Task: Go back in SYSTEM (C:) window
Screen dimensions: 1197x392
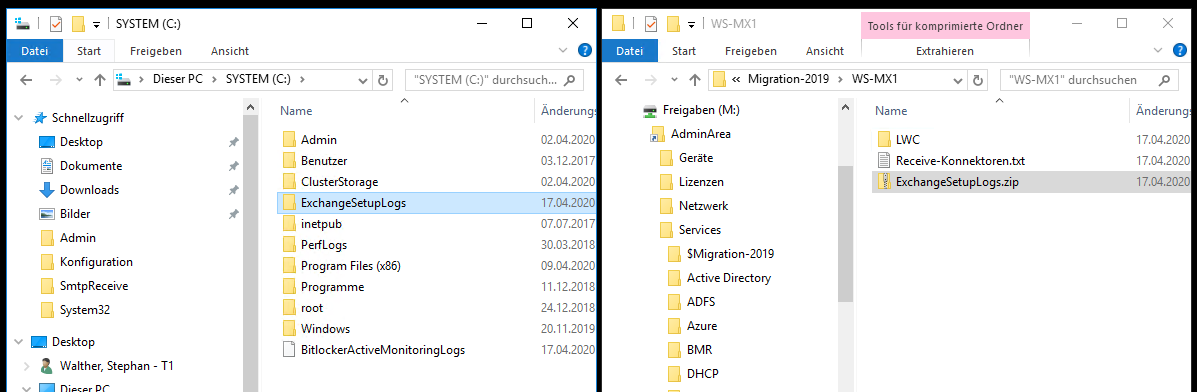Action: tap(26, 79)
